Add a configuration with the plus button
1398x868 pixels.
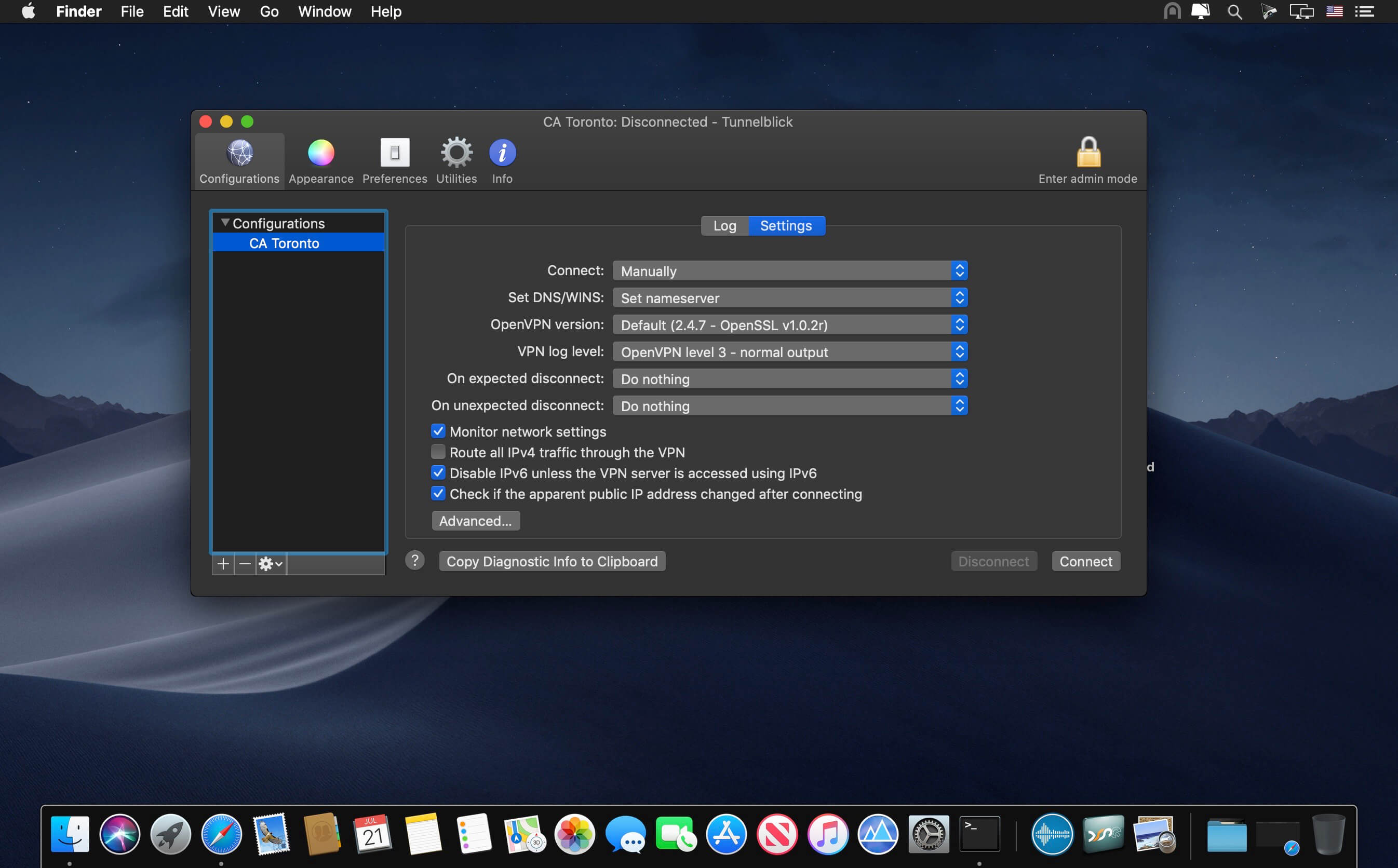tap(223, 564)
